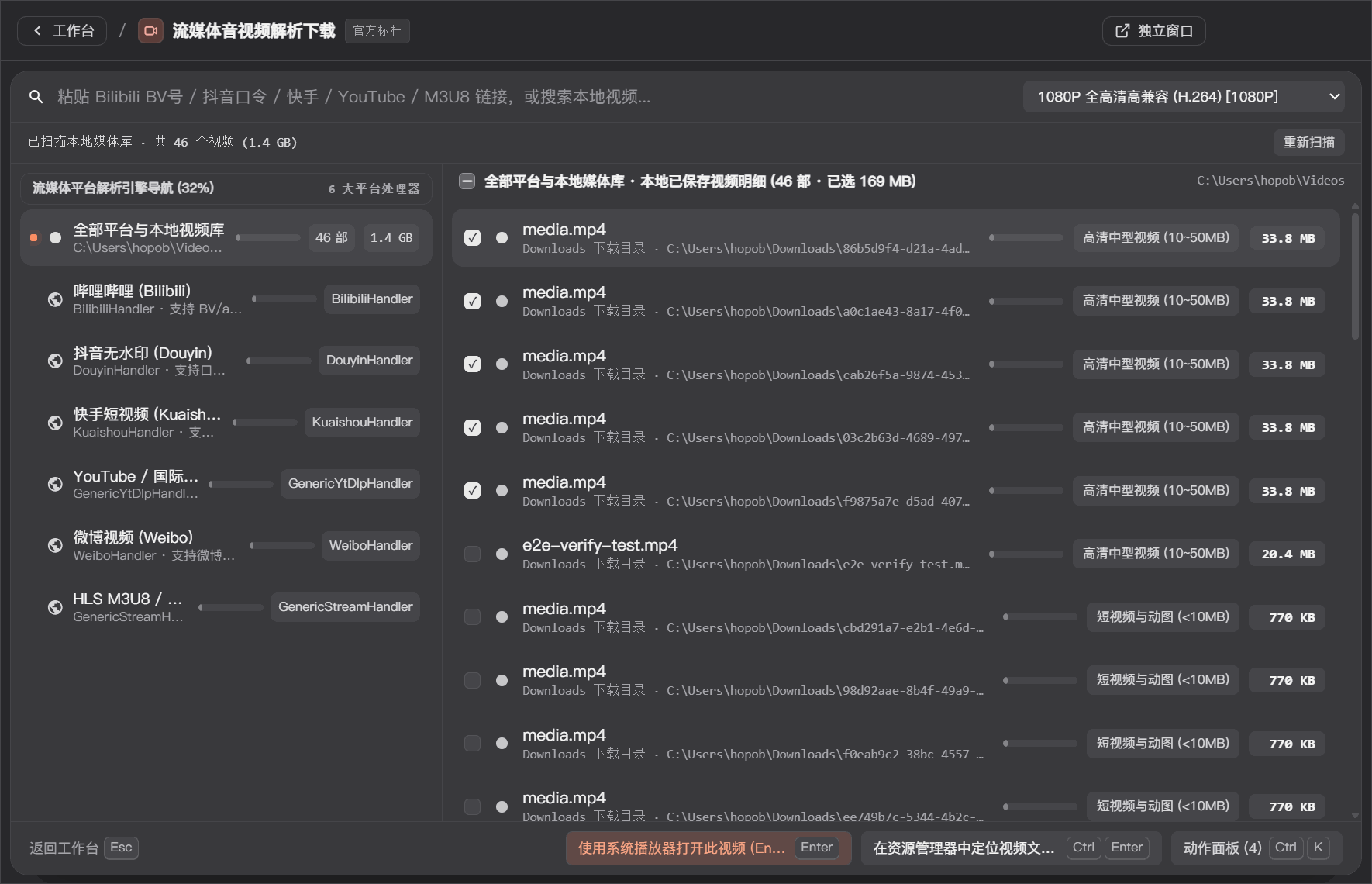Click 返回工作台 Esc button

[83, 848]
